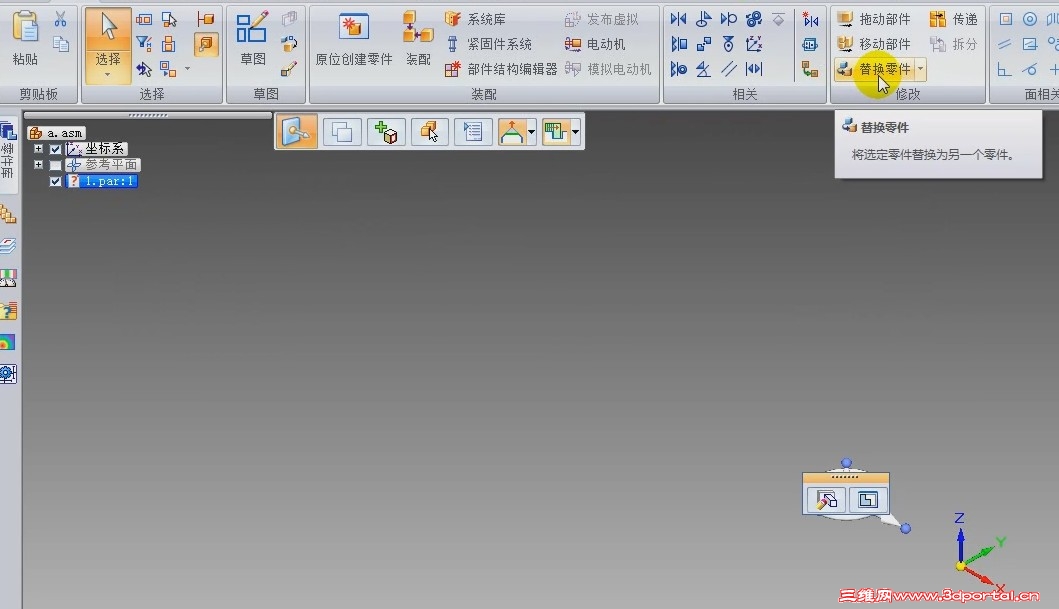Click the angle relationship icon

(x=703, y=69)
